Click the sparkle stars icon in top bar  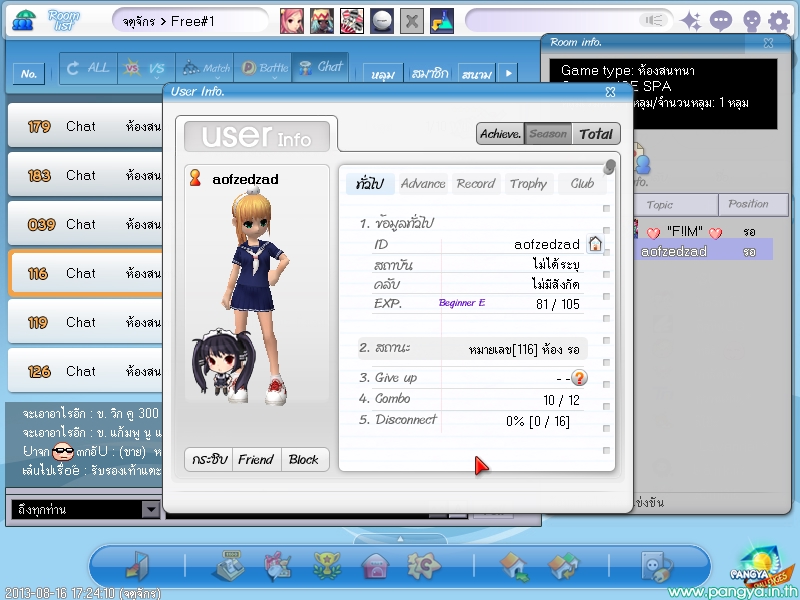click(x=691, y=21)
